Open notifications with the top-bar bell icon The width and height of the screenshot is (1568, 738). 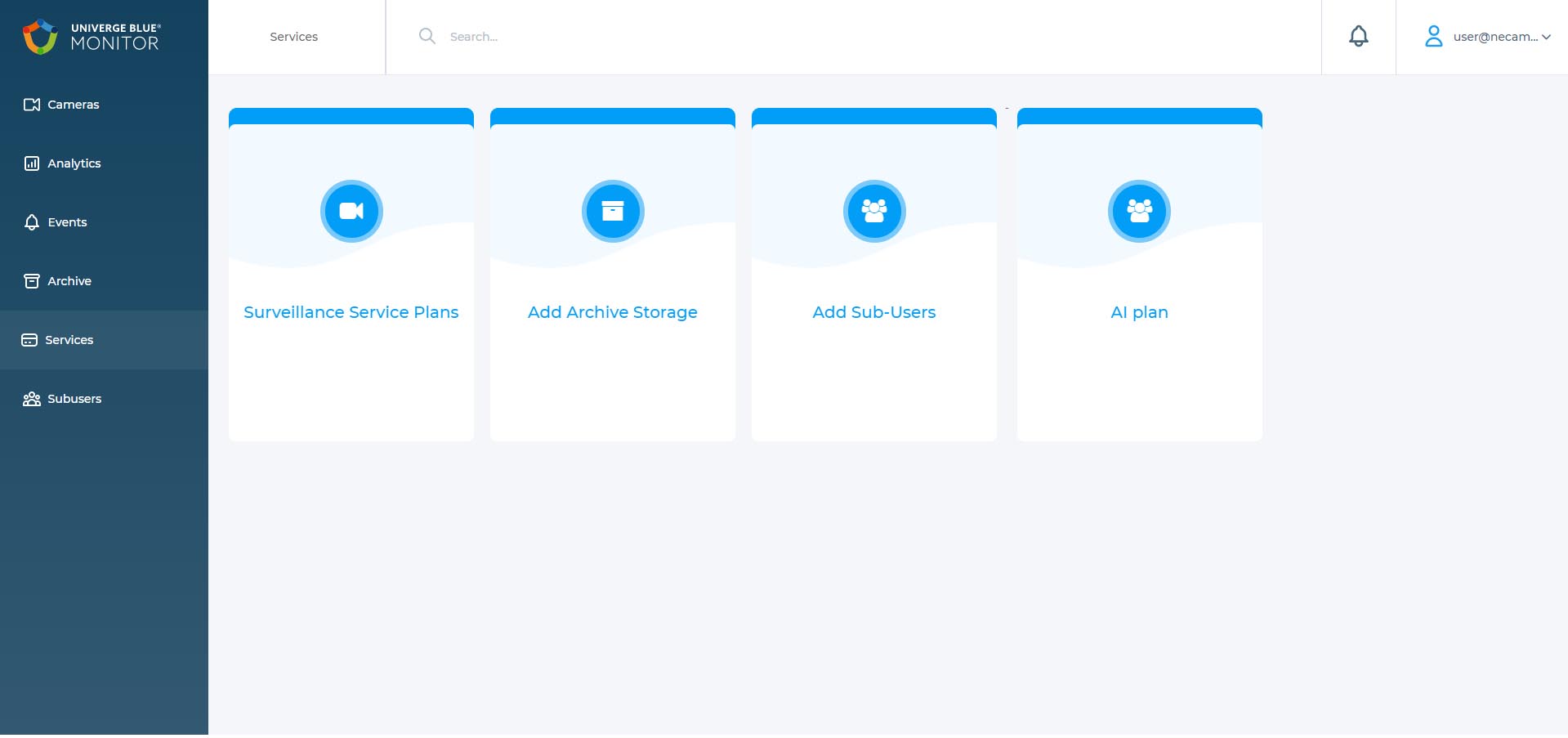pos(1359,36)
